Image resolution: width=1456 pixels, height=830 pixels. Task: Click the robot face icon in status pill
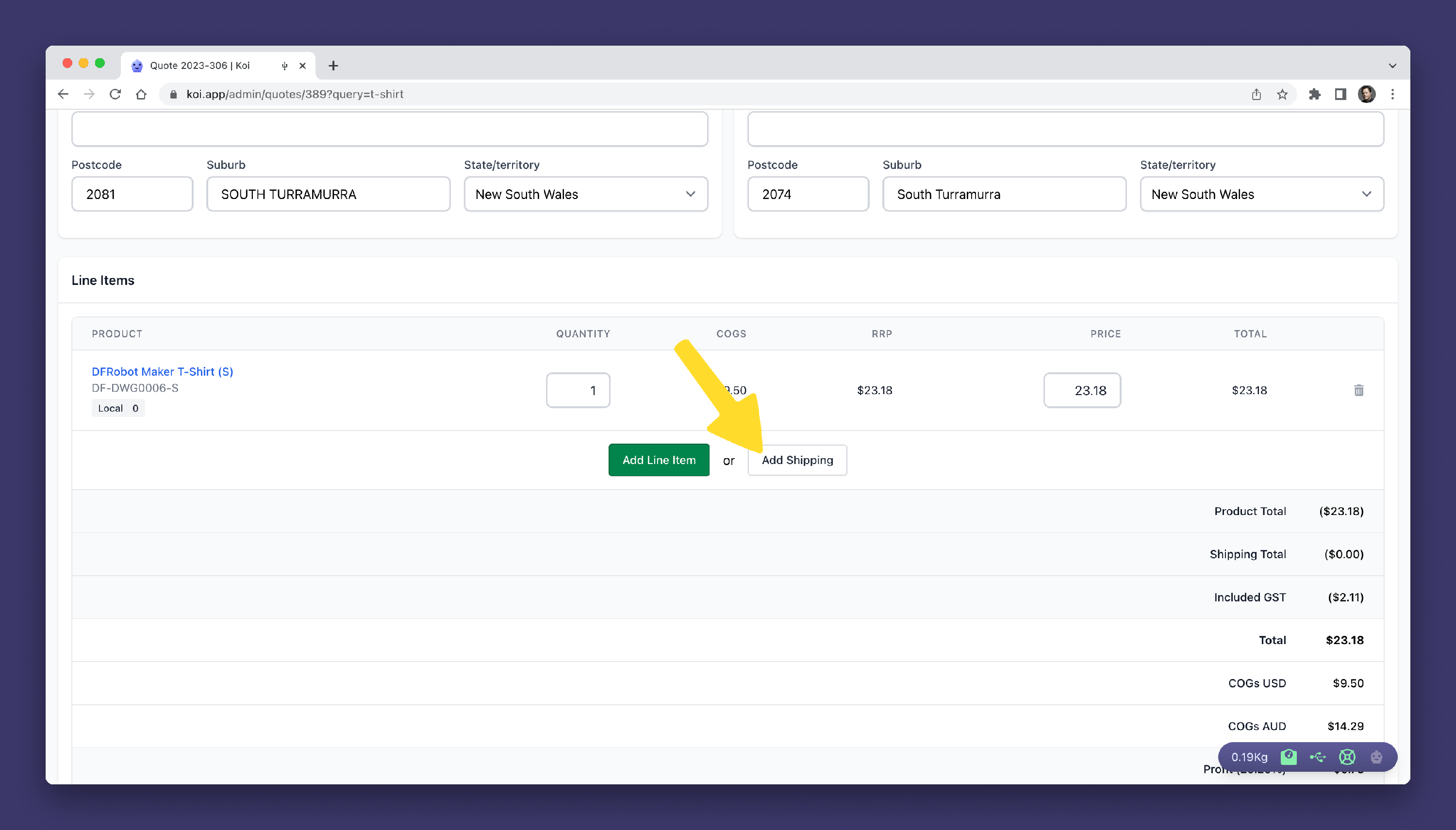click(1376, 757)
